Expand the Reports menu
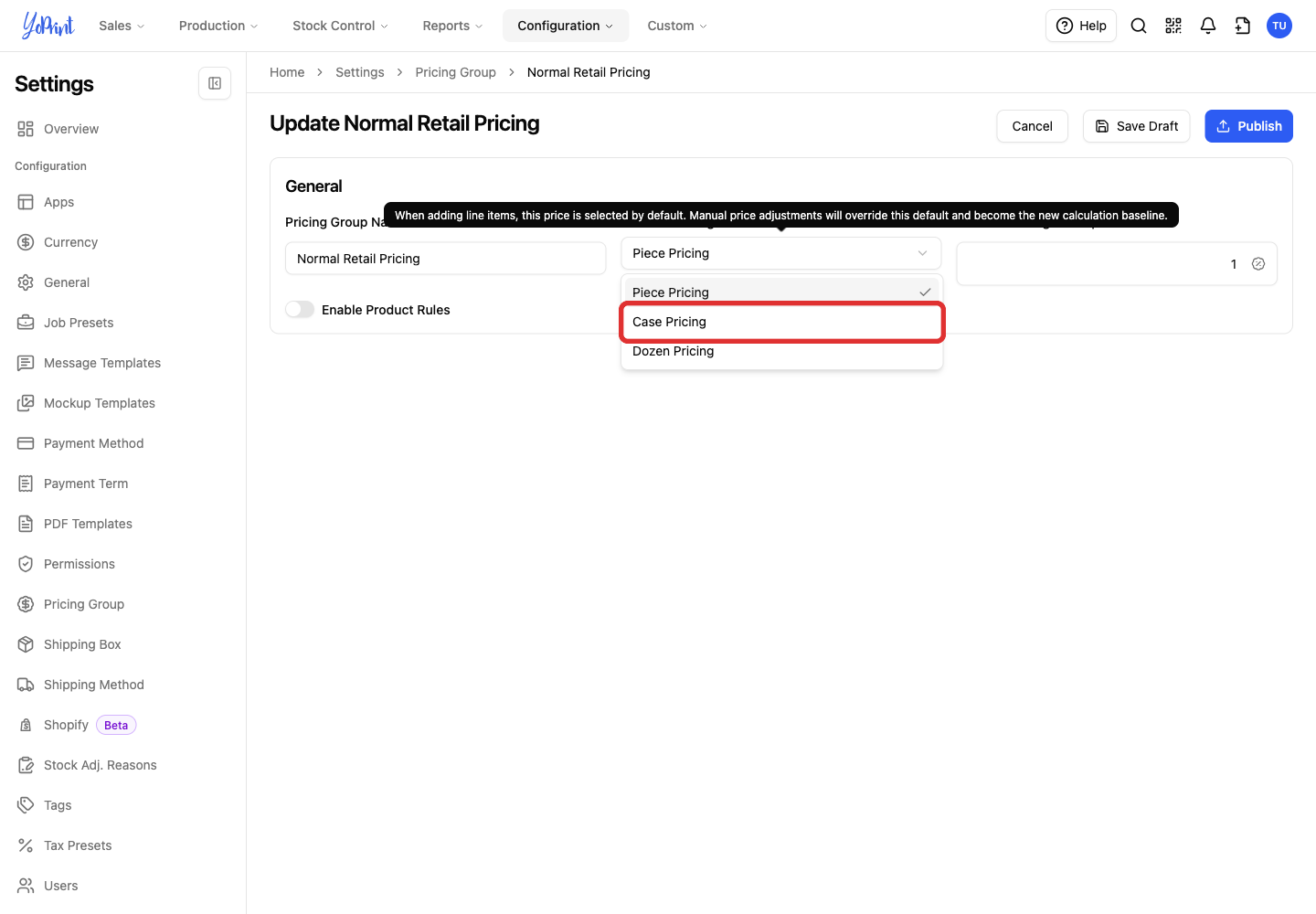Image resolution: width=1316 pixels, height=914 pixels. [x=452, y=26]
